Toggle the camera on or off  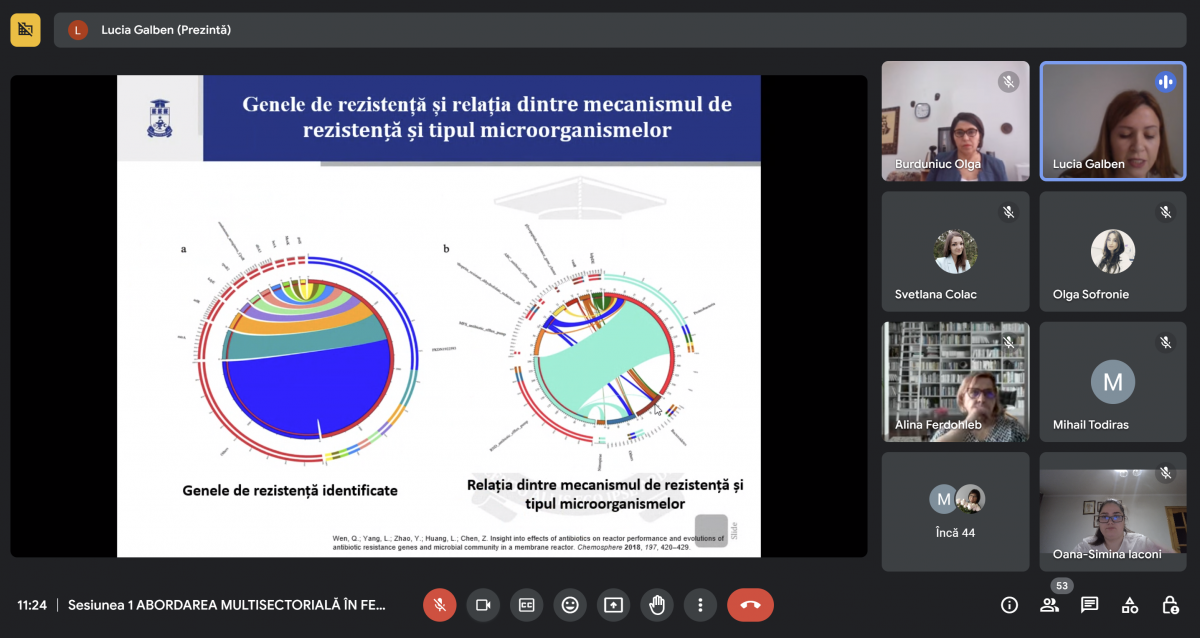[482, 605]
